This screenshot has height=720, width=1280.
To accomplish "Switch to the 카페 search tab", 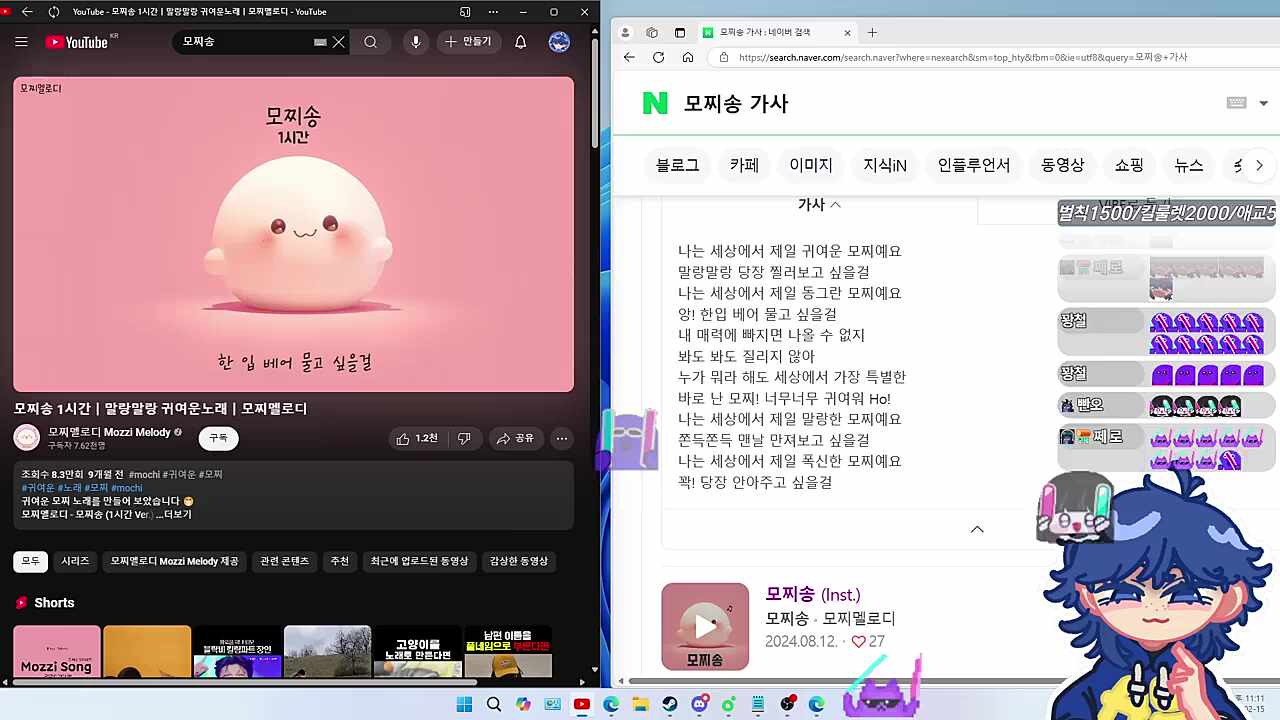I will click(x=744, y=165).
